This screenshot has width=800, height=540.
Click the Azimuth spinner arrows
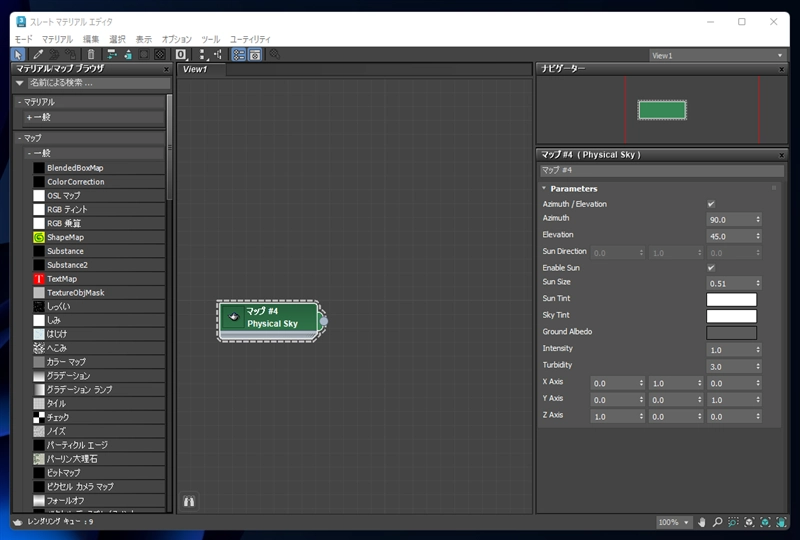pyautogui.click(x=758, y=219)
